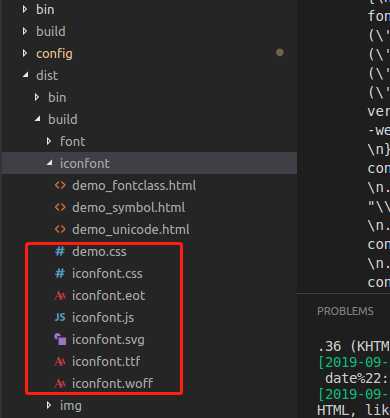The height and width of the screenshot is (418, 390).
Task: Select the config folder label
Action: pos(54,53)
